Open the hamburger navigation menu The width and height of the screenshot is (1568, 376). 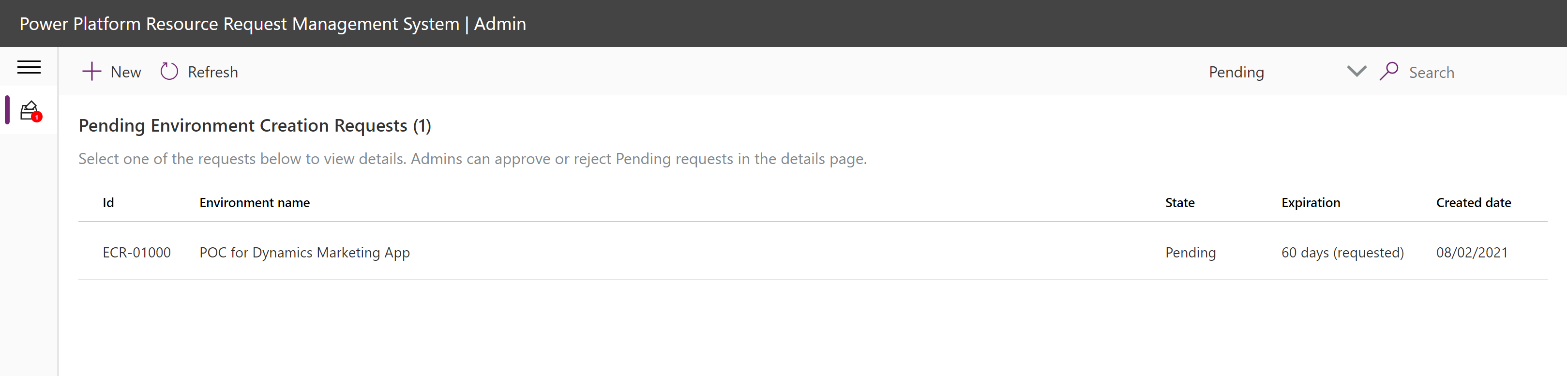pyautogui.click(x=29, y=67)
